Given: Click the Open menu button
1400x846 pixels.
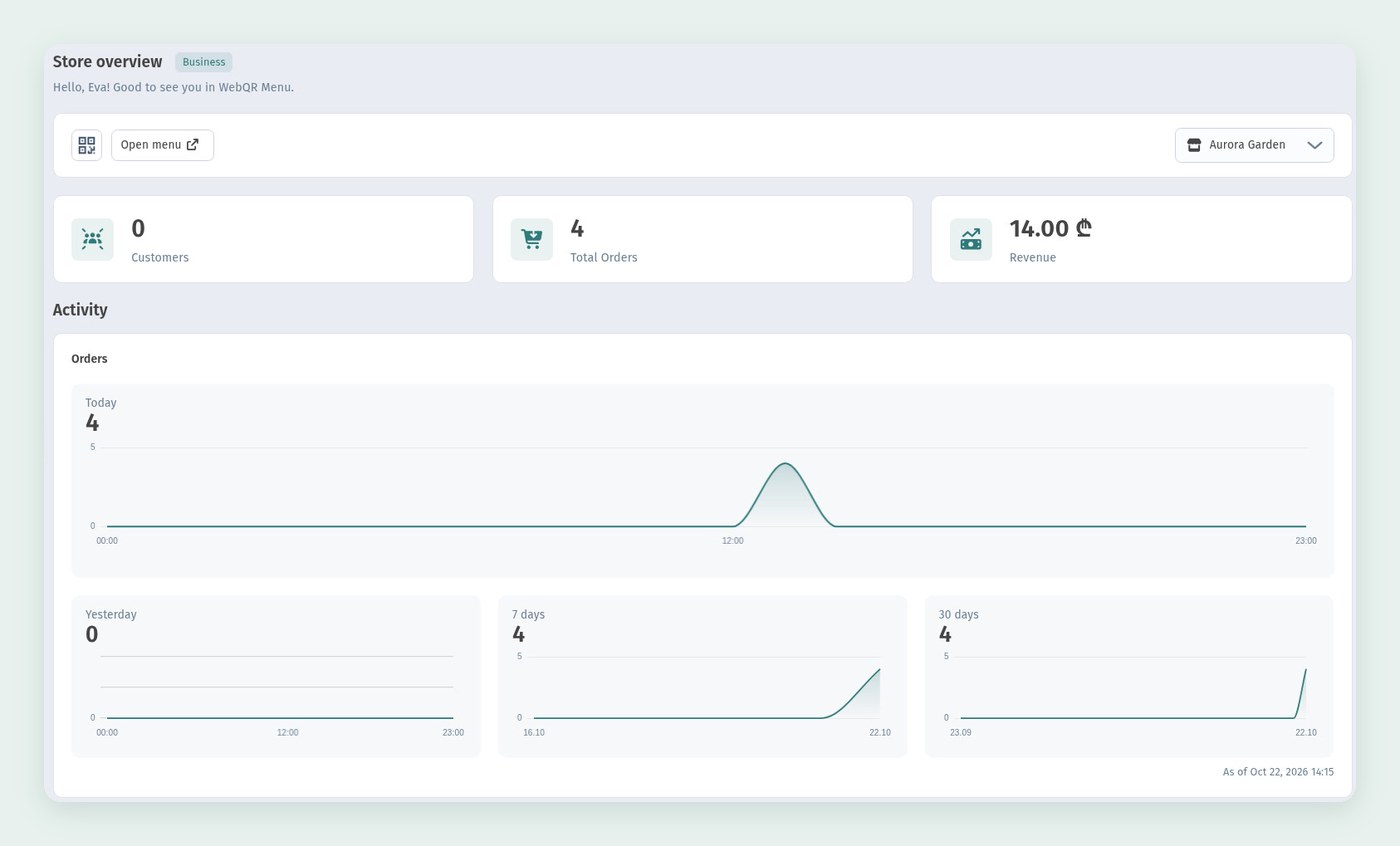Looking at the screenshot, I should [x=162, y=145].
